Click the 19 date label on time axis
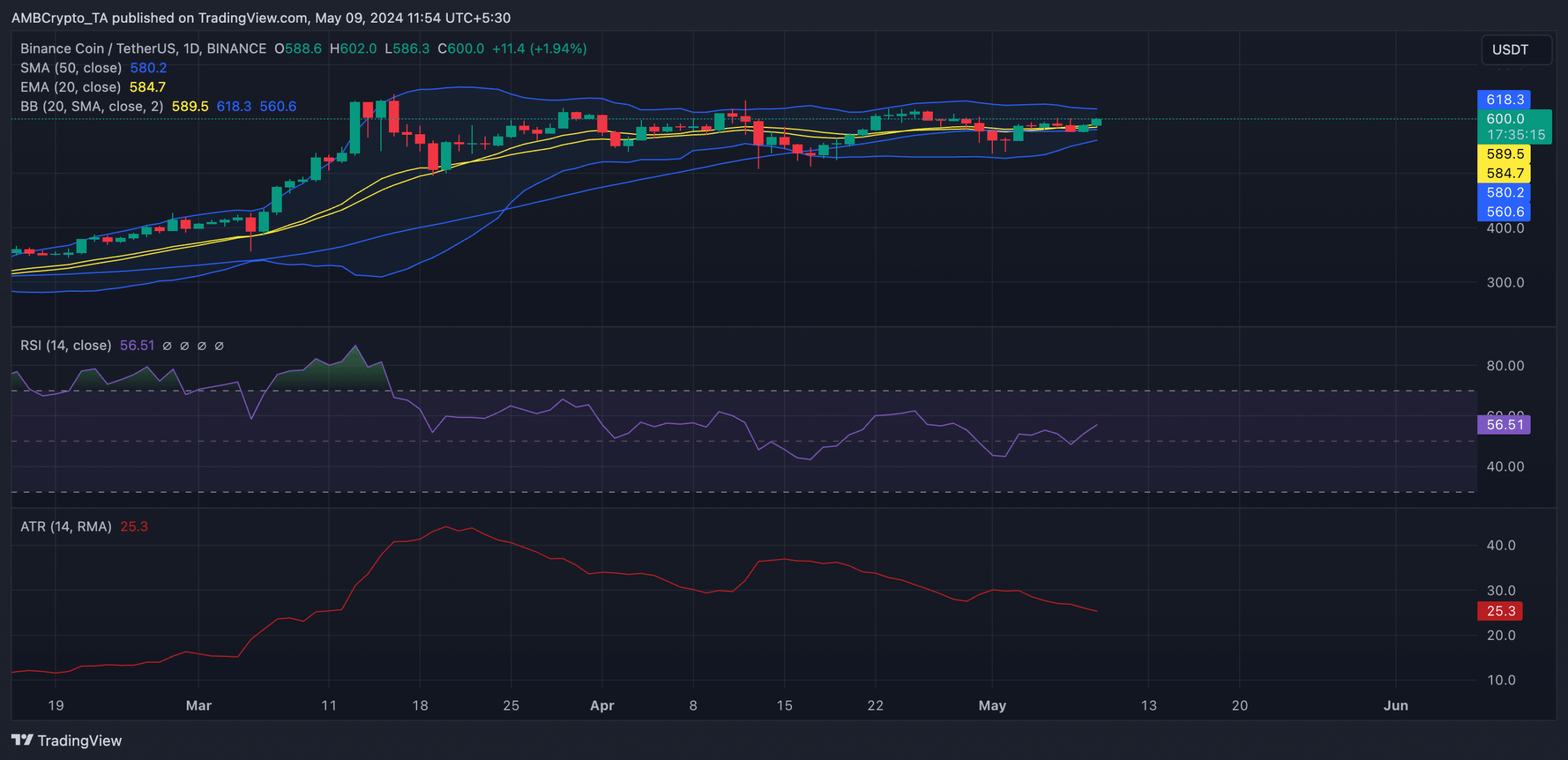Image resolution: width=1568 pixels, height=760 pixels. (56, 705)
